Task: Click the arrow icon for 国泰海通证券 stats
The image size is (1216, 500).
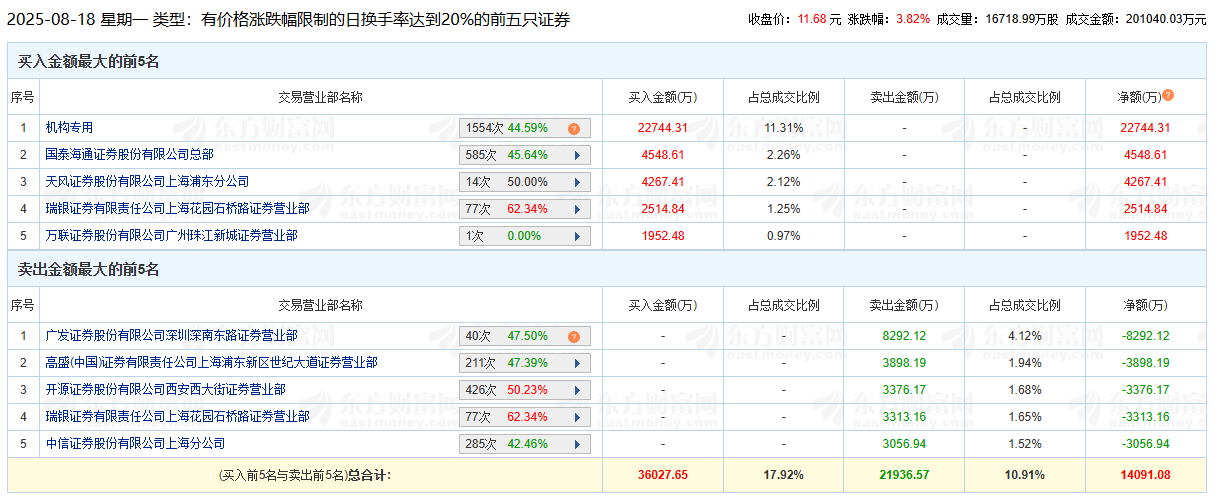Action: tap(577, 155)
